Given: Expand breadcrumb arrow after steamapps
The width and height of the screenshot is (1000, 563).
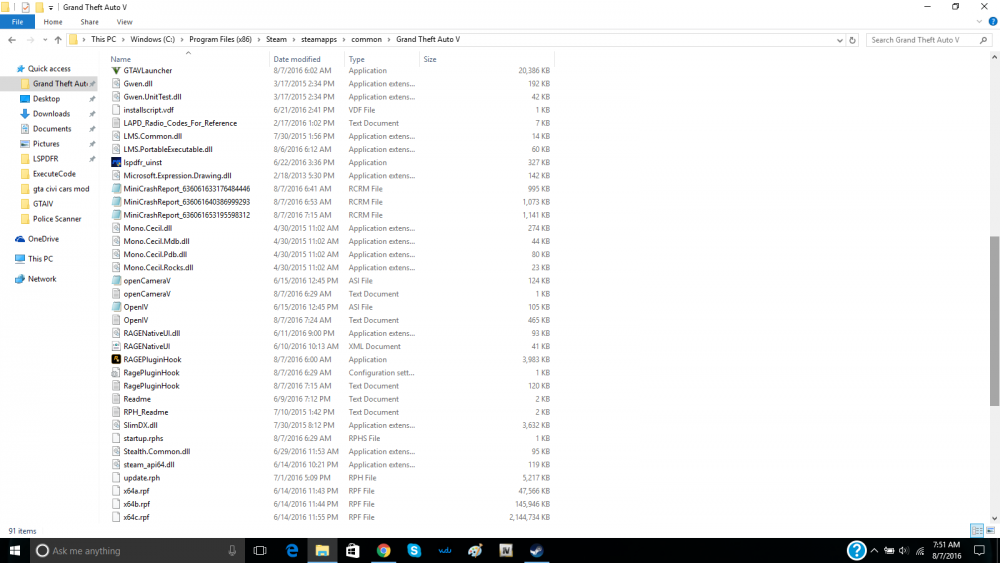Looking at the screenshot, I should 344,40.
